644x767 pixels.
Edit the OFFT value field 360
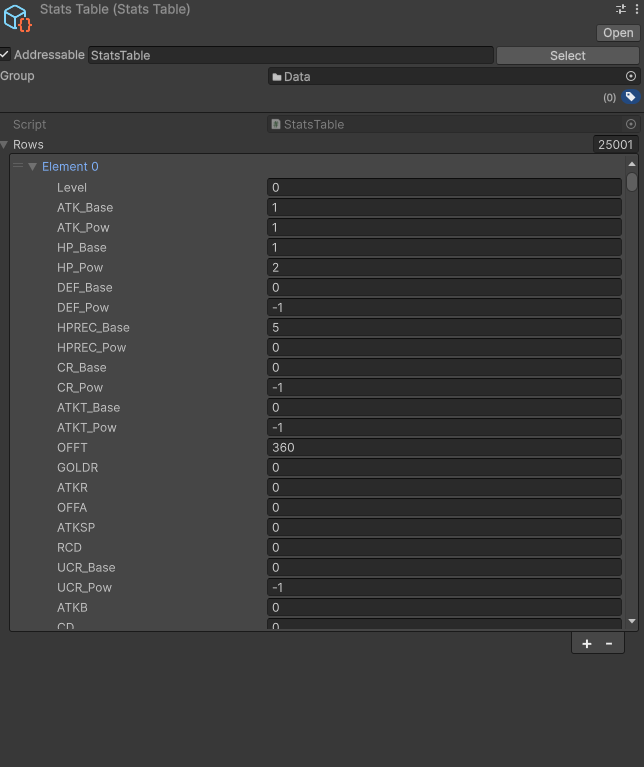click(x=444, y=448)
